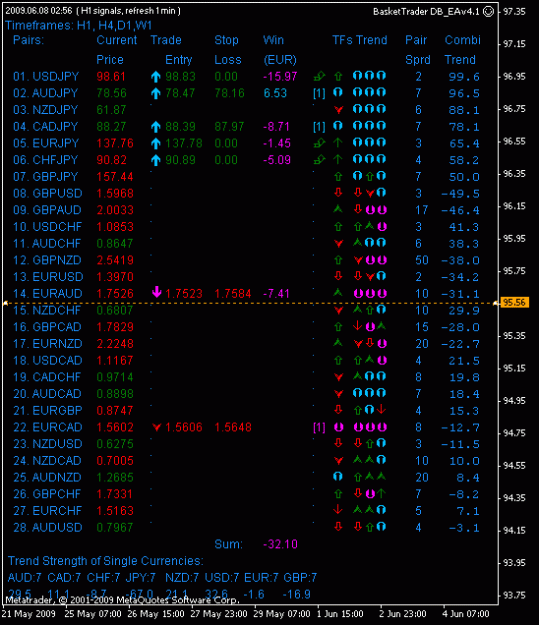Click the blue up trade arrow for AUDJPY
The image size is (539, 625).
pos(156,93)
